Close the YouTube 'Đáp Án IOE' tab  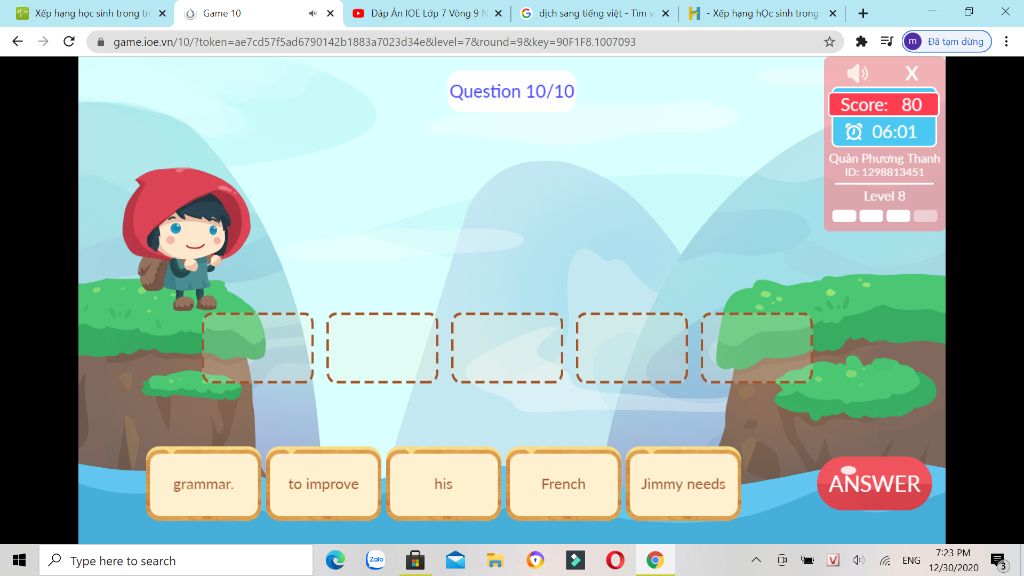coord(498,13)
